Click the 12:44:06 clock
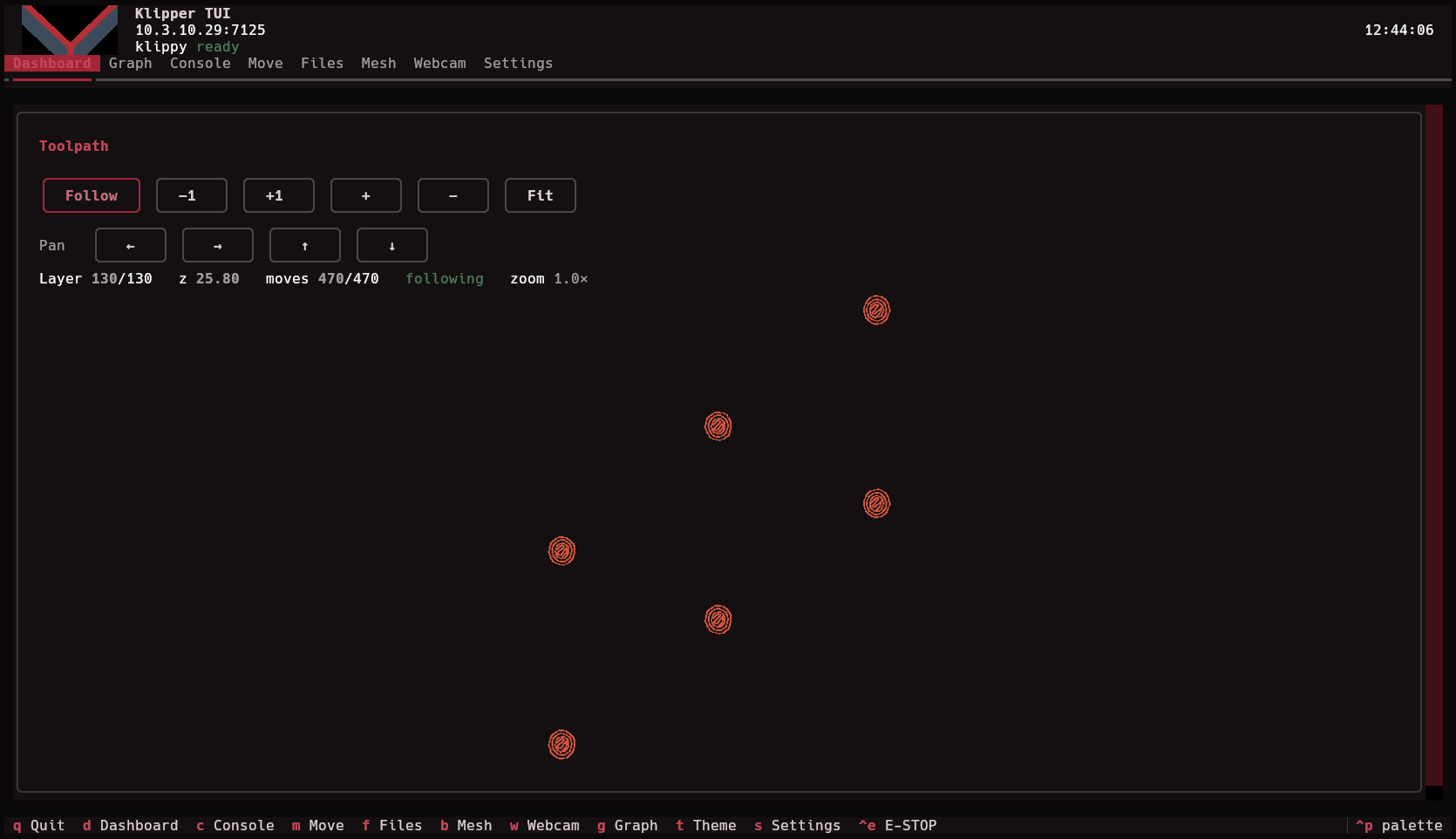 (x=1399, y=30)
